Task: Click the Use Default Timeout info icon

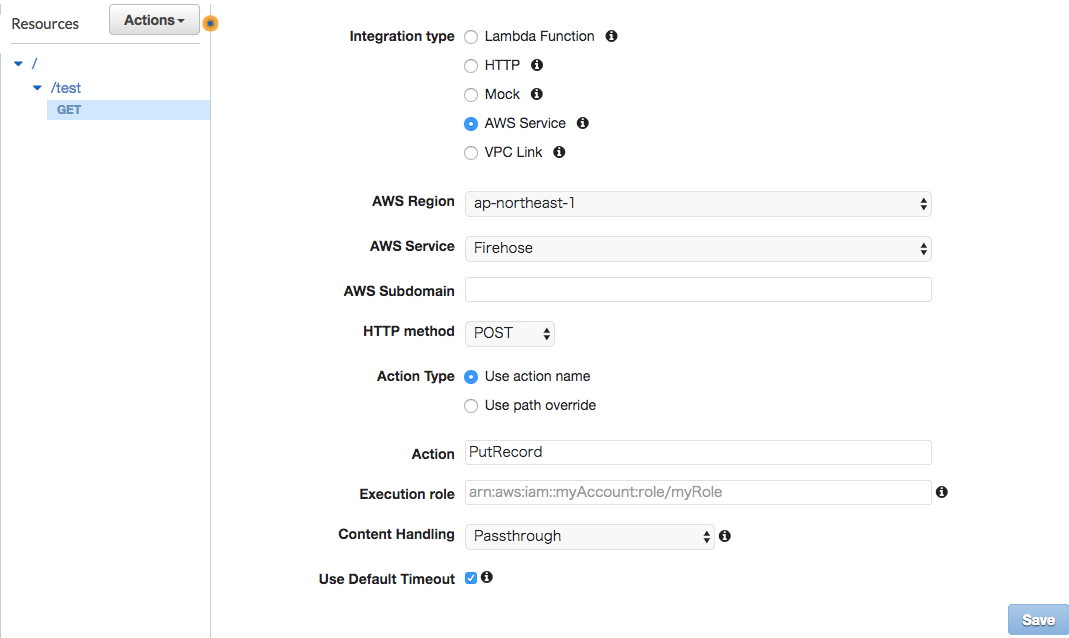Action: pyautogui.click(x=487, y=577)
